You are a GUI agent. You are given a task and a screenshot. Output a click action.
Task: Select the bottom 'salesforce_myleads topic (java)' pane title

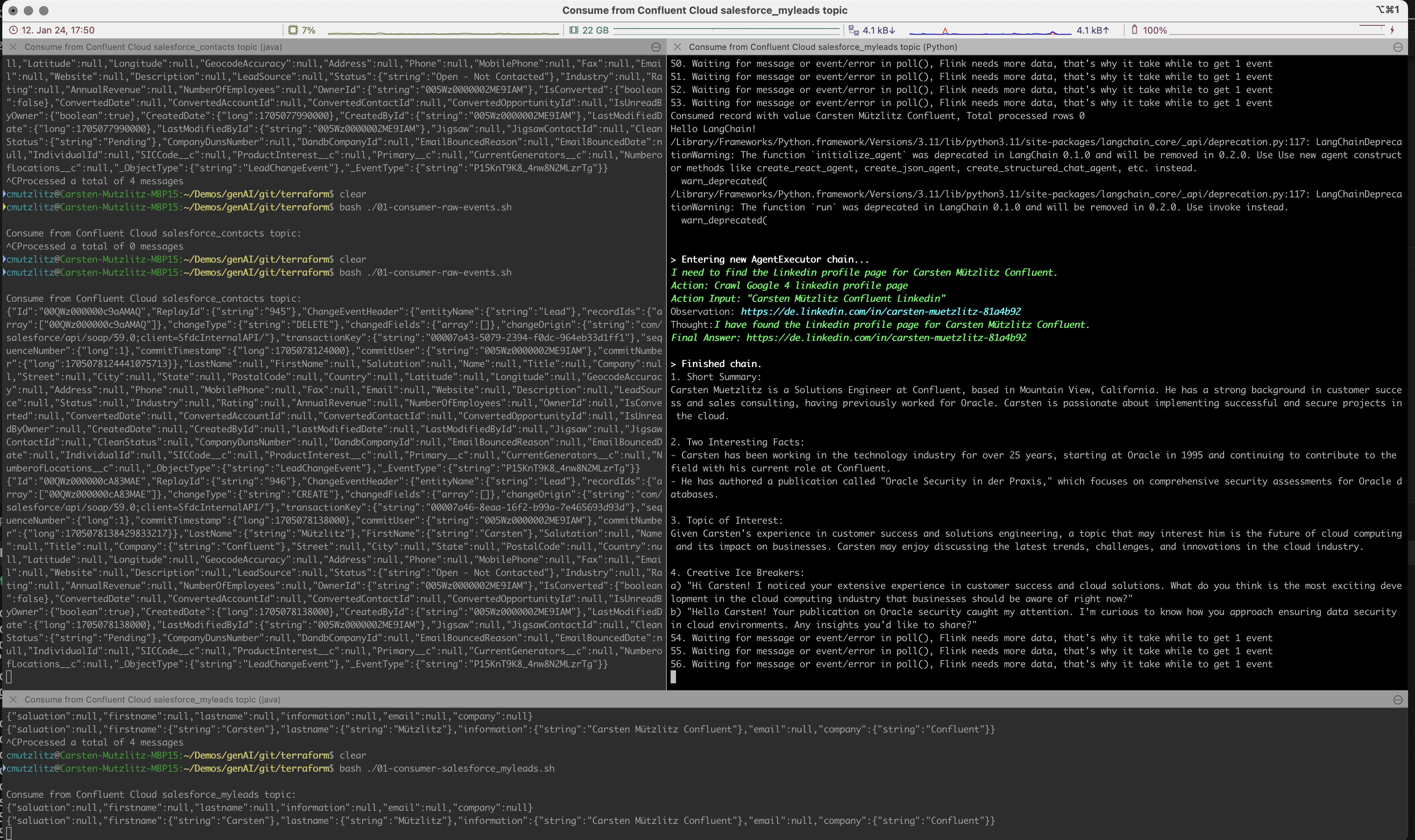click(152, 699)
